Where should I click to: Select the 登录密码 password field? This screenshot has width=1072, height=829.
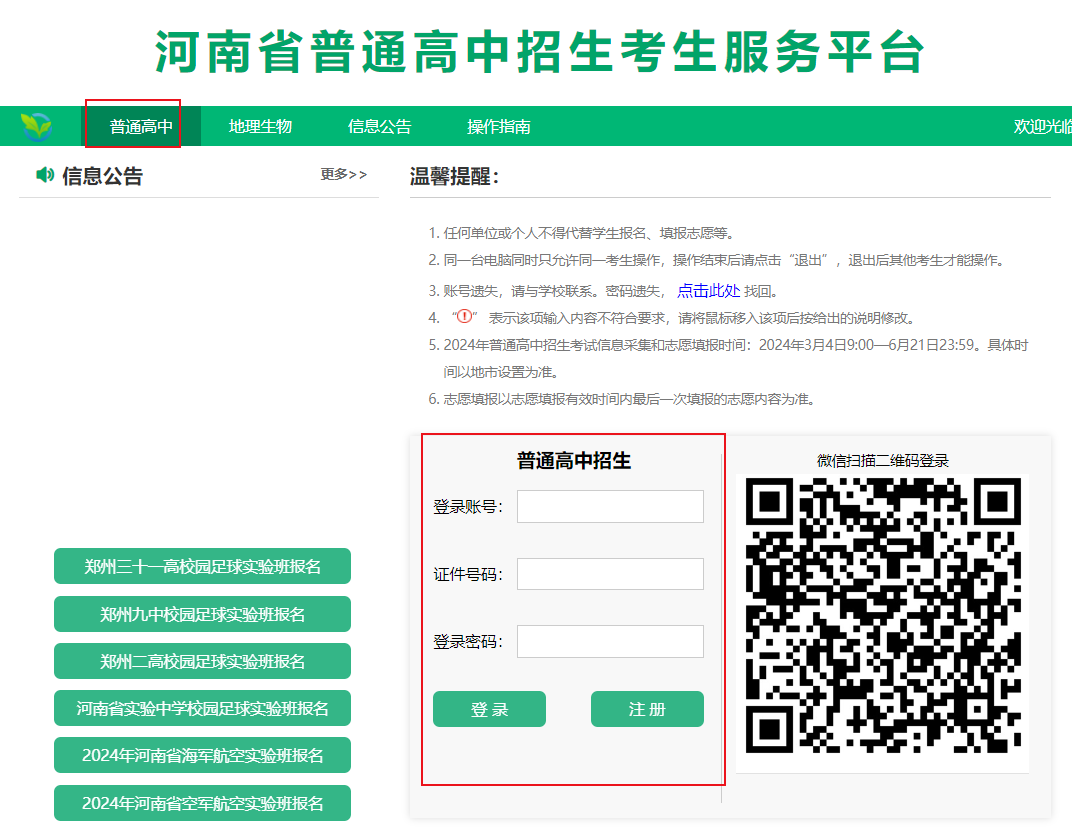[610, 642]
